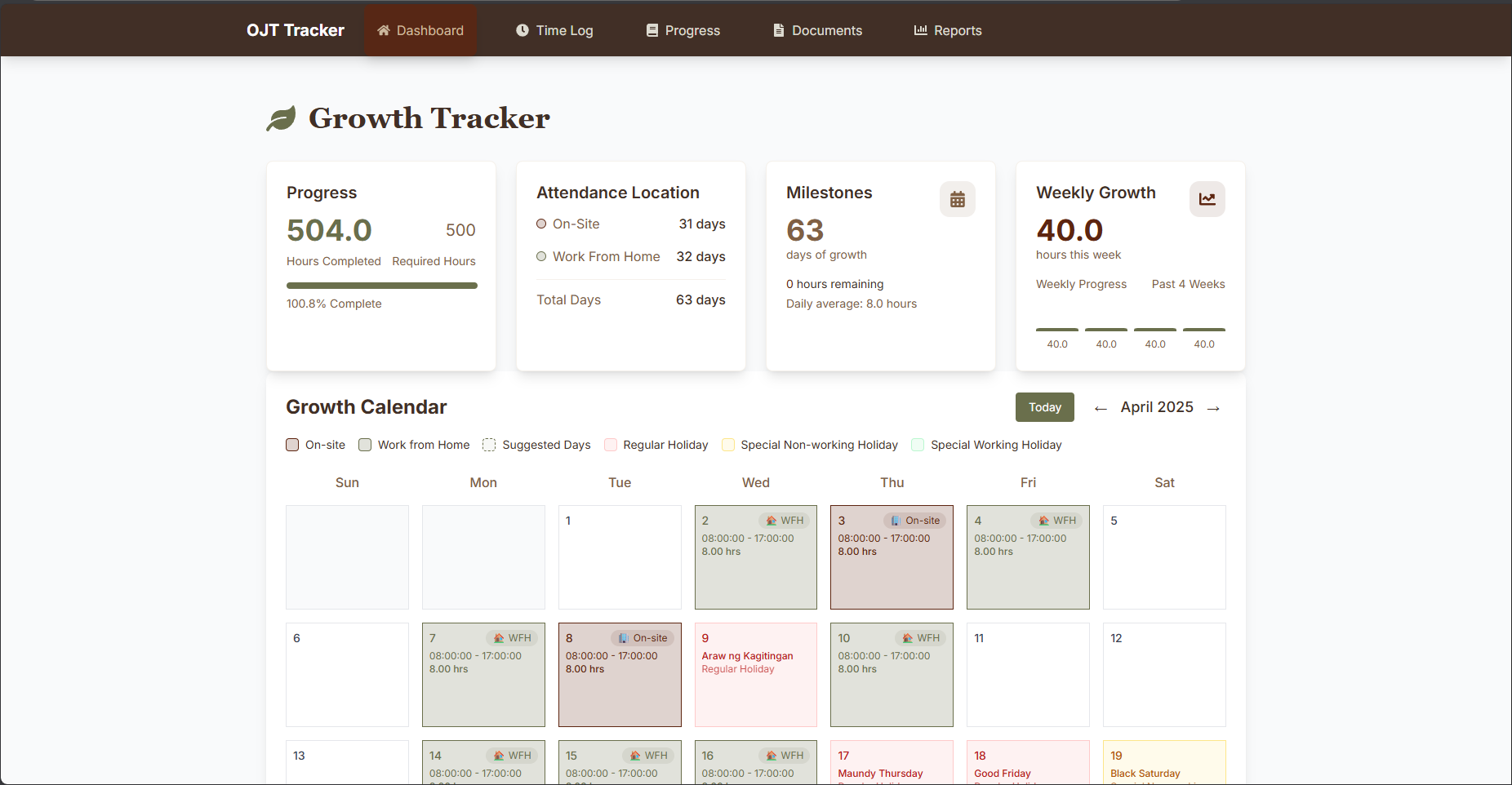The width and height of the screenshot is (1512, 785).
Task: Click the 63 days of growth number
Action: pyautogui.click(x=805, y=230)
